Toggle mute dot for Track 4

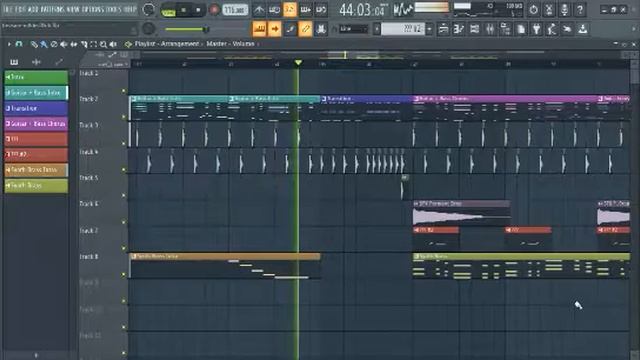click(x=124, y=169)
